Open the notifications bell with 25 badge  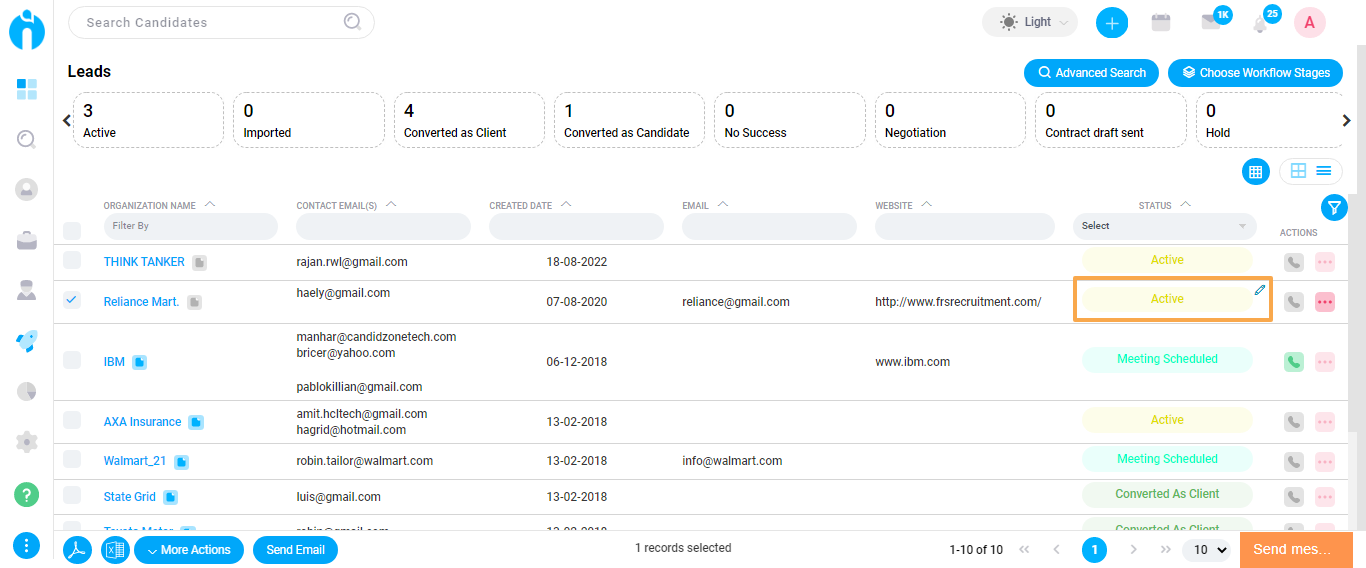[1260, 23]
